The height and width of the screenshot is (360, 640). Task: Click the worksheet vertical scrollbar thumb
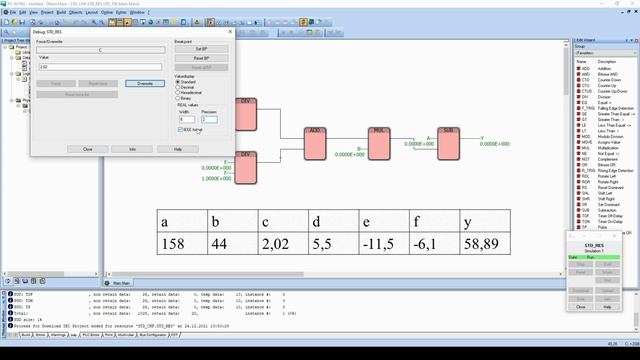566,73
